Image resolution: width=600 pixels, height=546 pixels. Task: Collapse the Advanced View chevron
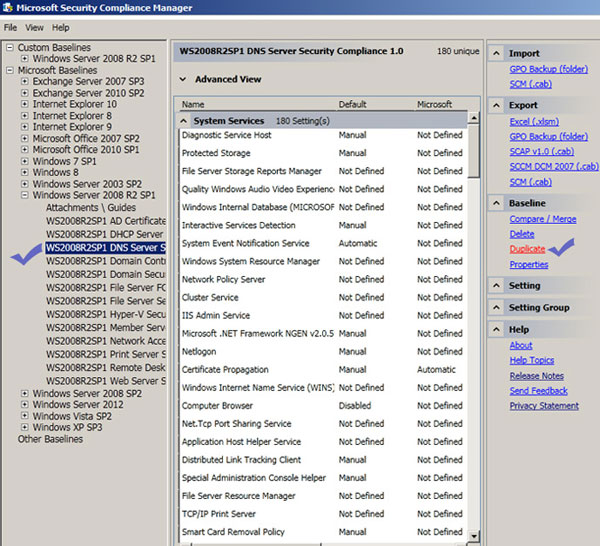(x=183, y=79)
